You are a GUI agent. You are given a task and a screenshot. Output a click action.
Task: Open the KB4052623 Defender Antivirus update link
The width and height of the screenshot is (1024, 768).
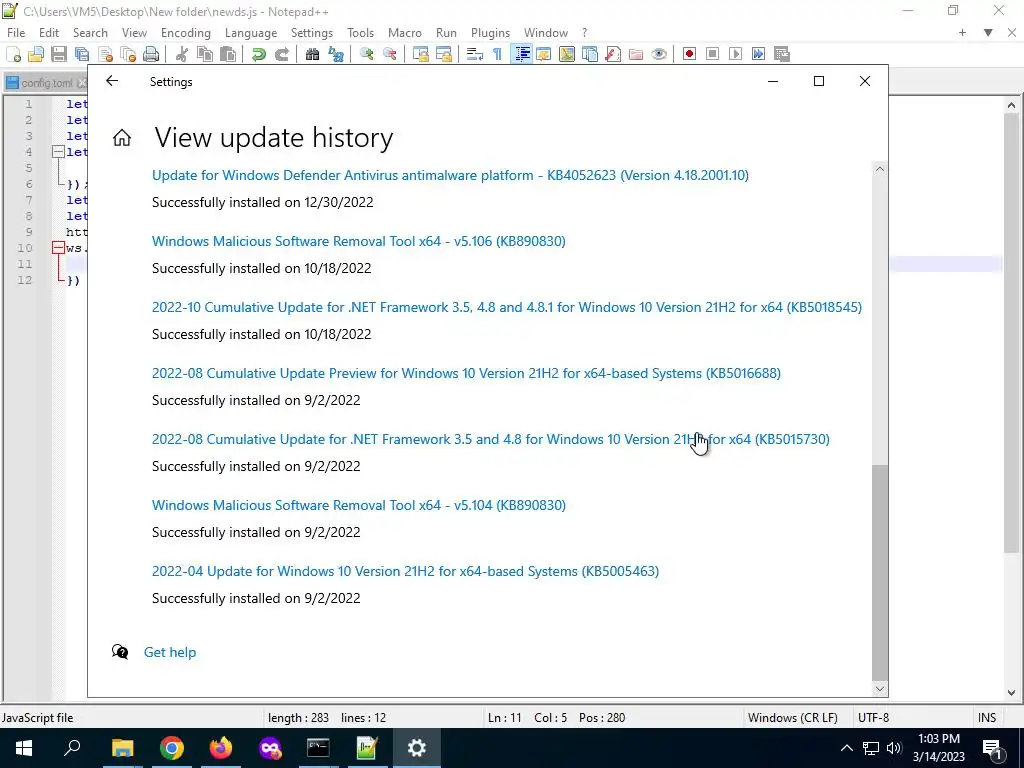450,175
